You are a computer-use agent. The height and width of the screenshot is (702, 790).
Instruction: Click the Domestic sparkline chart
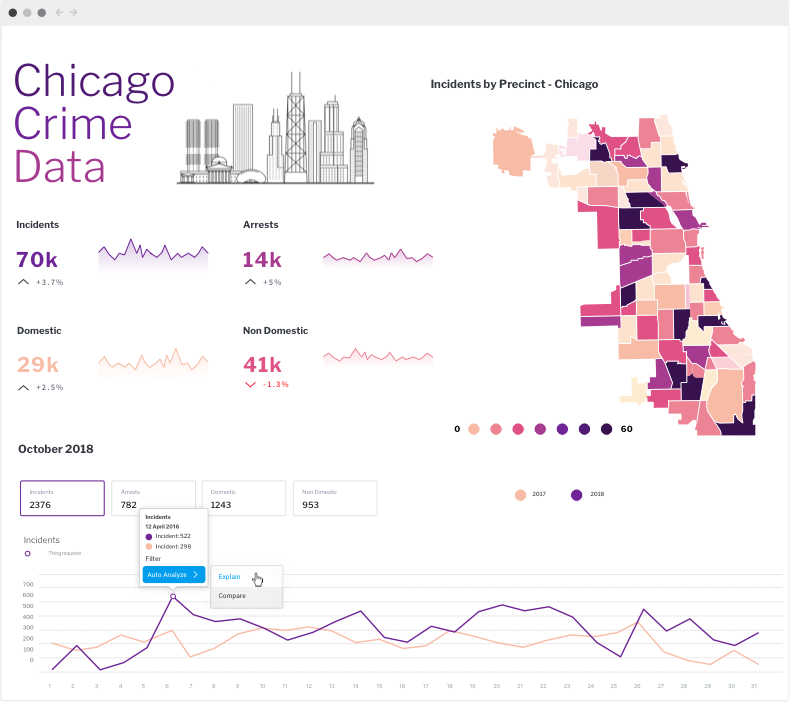[153, 362]
